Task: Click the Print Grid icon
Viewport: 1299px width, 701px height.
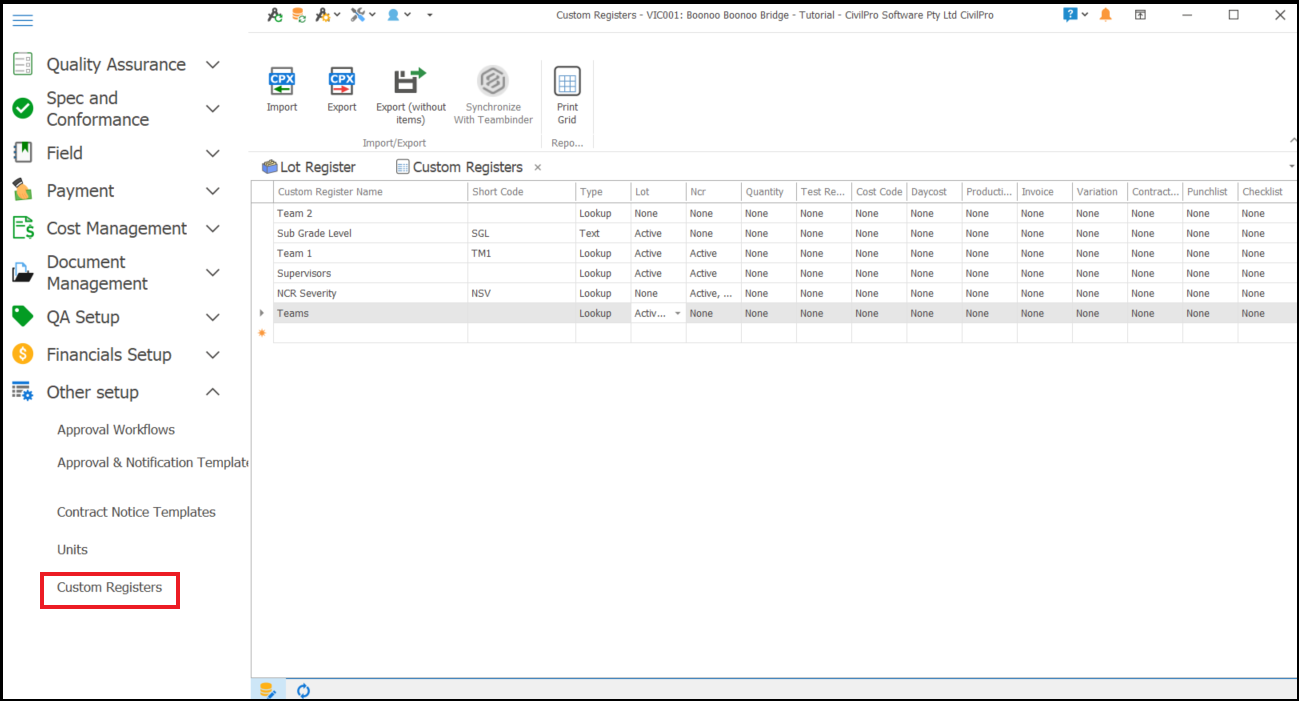Action: click(567, 81)
